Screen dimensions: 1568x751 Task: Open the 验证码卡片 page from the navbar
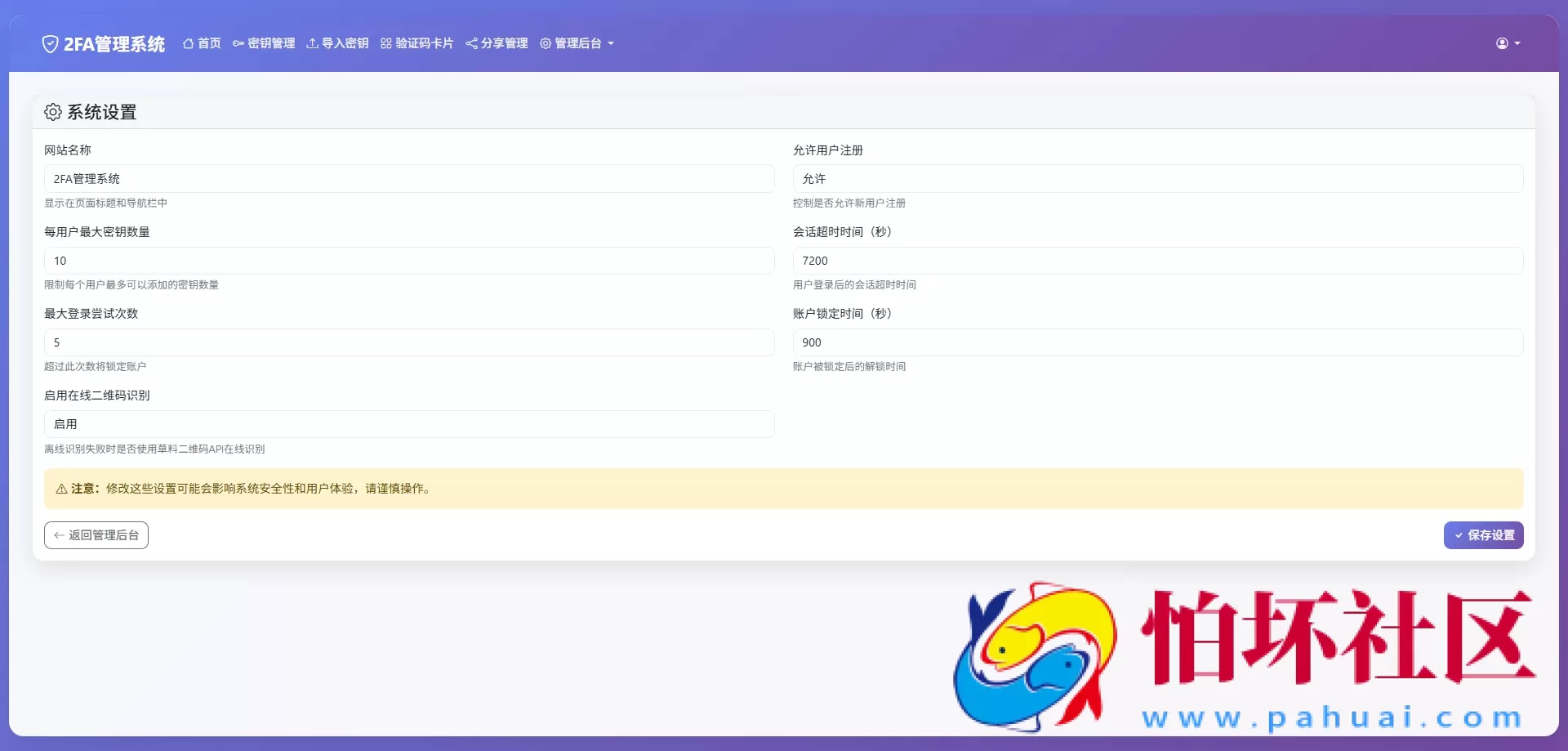point(416,43)
